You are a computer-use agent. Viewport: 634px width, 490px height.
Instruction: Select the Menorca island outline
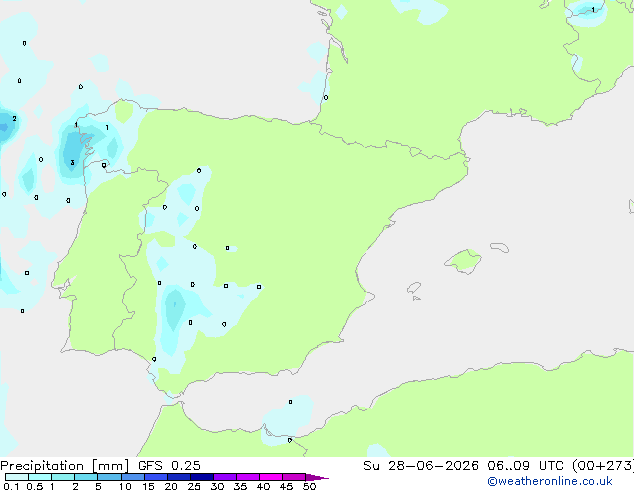coord(500,247)
